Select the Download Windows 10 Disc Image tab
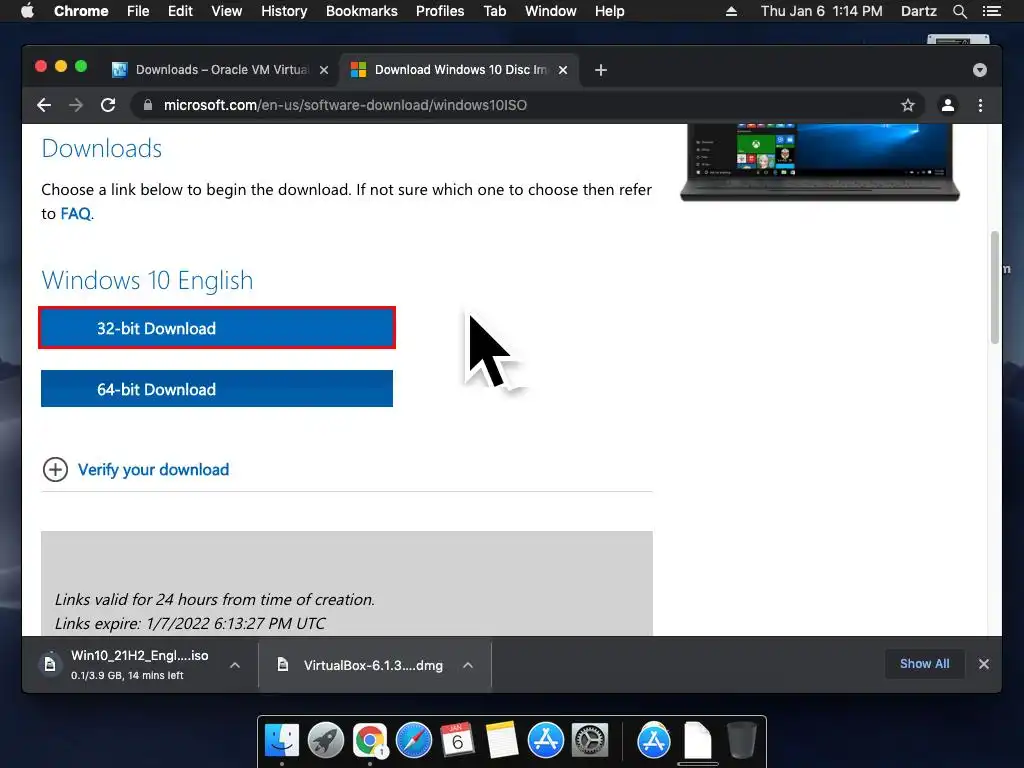Viewport: 1024px width, 768px height. [x=459, y=70]
